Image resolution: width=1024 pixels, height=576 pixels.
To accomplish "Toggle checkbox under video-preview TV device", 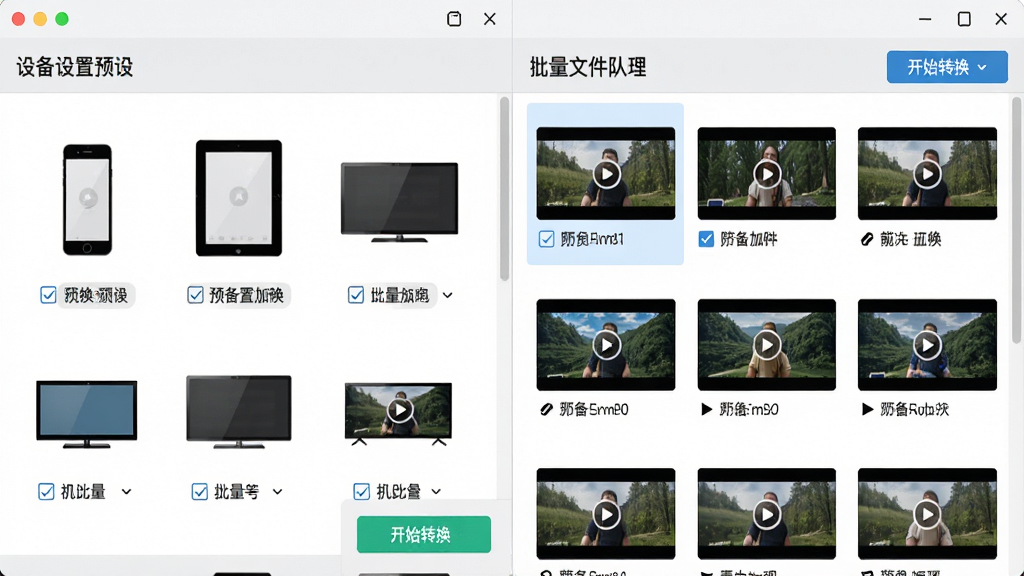I will (x=361, y=492).
